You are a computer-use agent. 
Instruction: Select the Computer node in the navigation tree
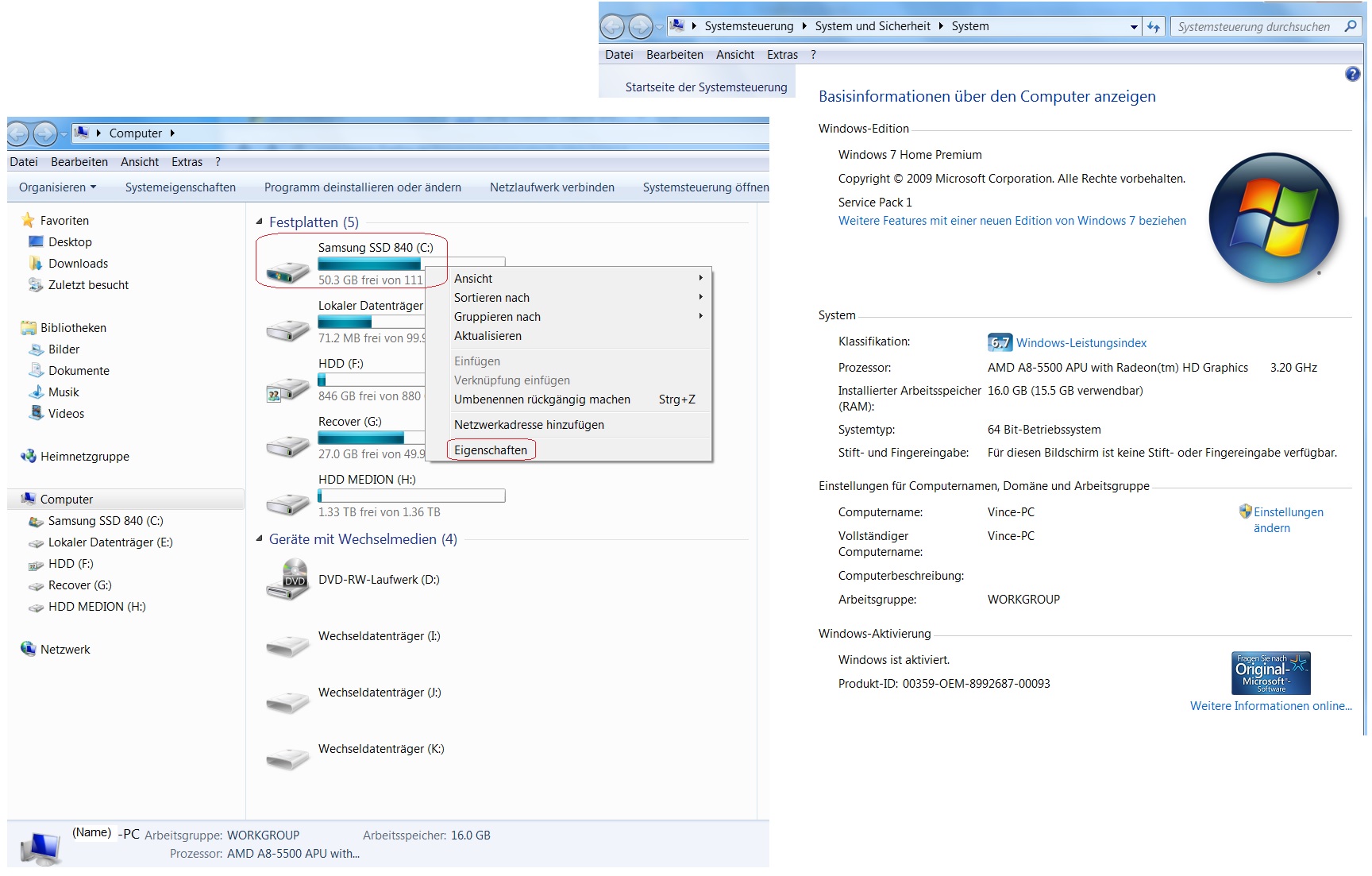click(67, 500)
